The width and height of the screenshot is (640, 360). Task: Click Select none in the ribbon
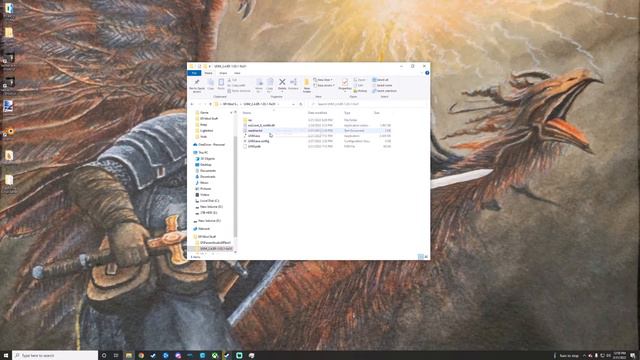tap(382, 85)
